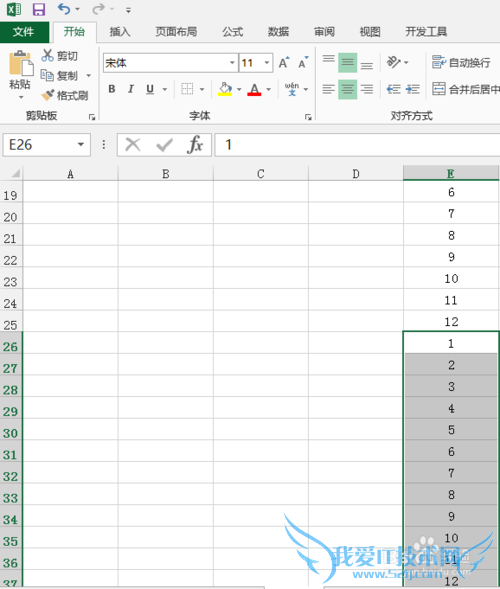Open the Excel application icon menu
The height and width of the screenshot is (589, 500).
click(x=14, y=9)
